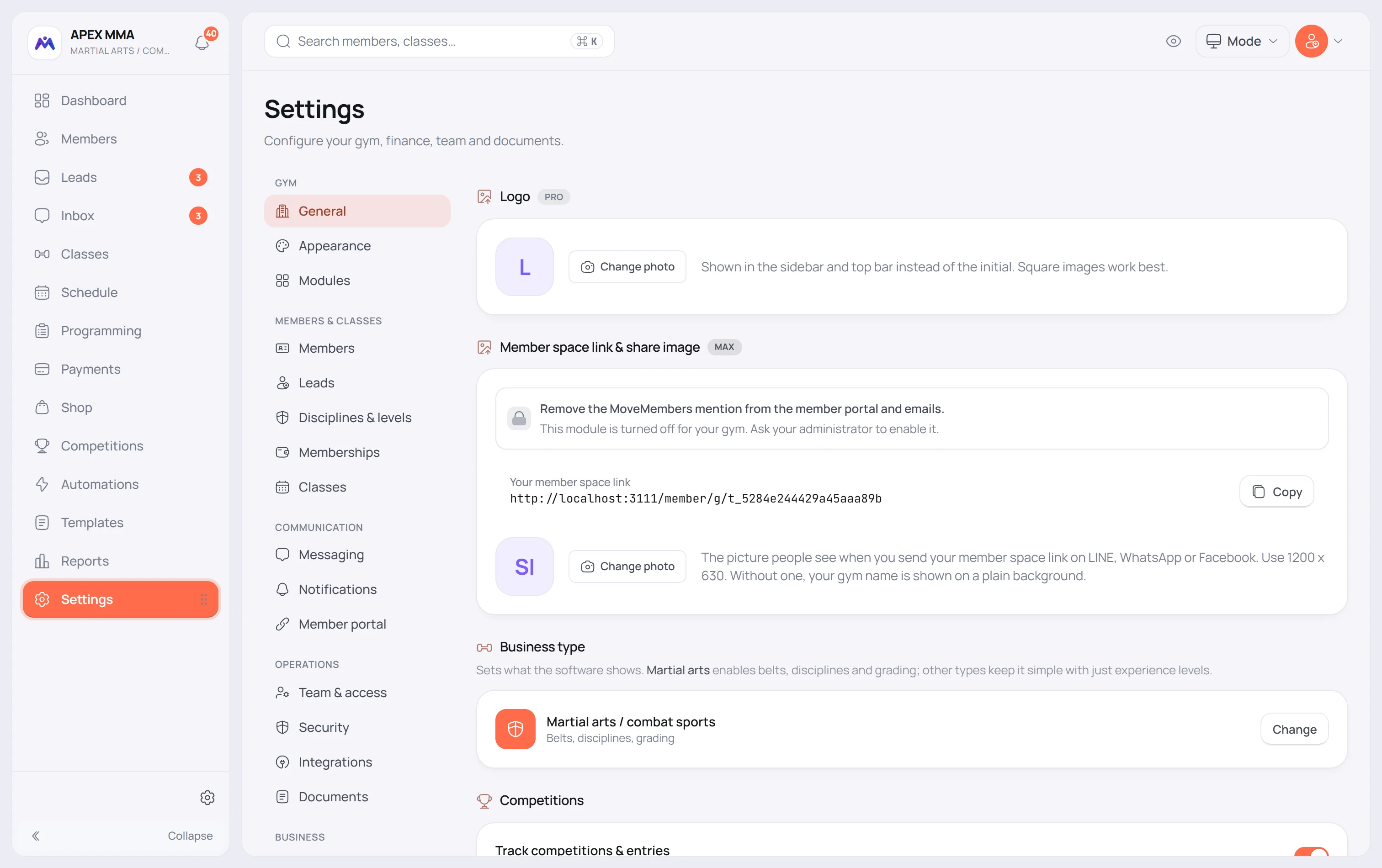Click the MAX badge beside Member space link
Image resolution: width=1382 pixels, height=868 pixels.
(724, 347)
